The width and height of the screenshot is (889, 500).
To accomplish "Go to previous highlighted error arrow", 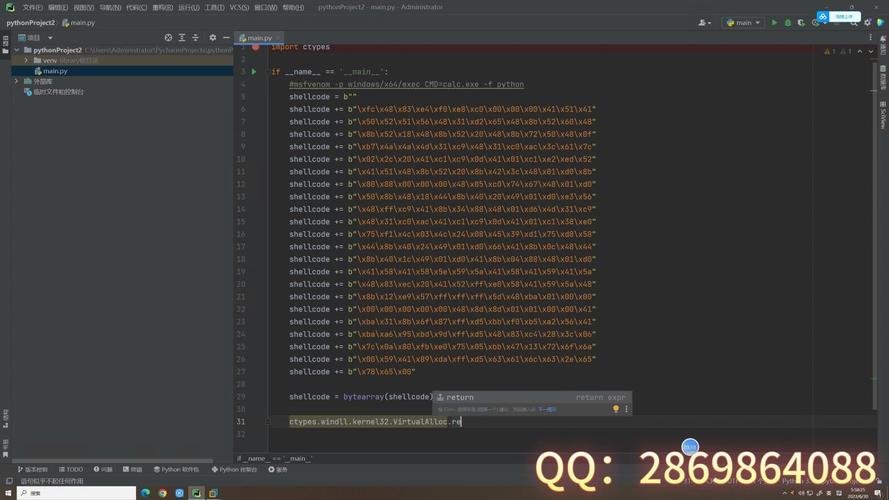I will 860,52.
